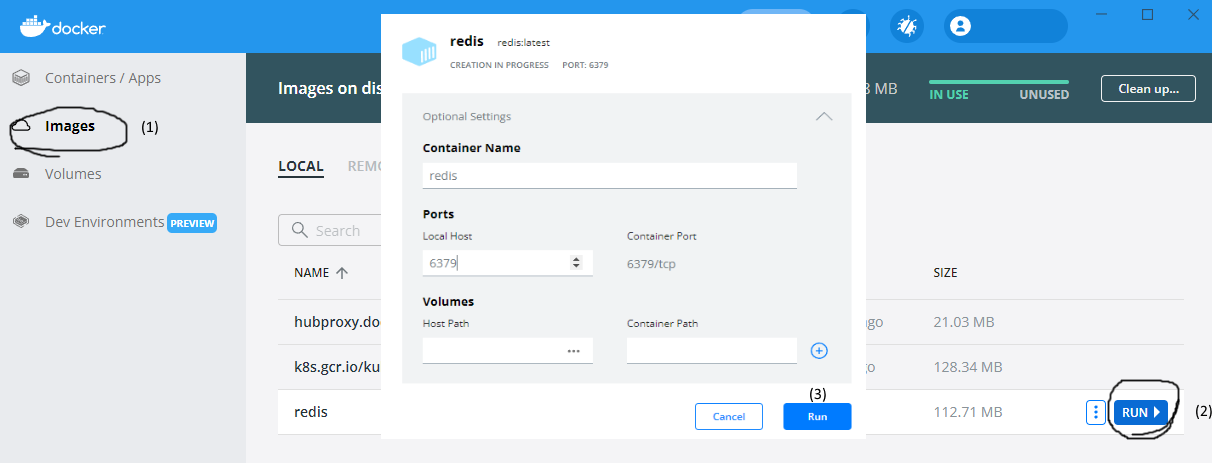Click the Local Host port field
The height and width of the screenshot is (463, 1212).
click(508, 263)
